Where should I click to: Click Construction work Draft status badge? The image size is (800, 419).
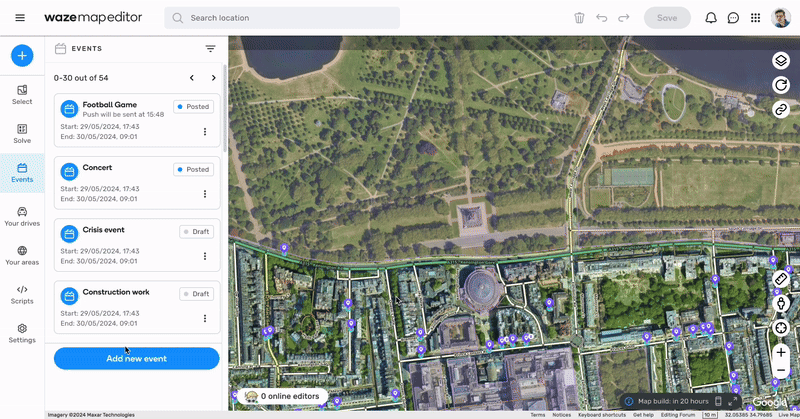196,294
